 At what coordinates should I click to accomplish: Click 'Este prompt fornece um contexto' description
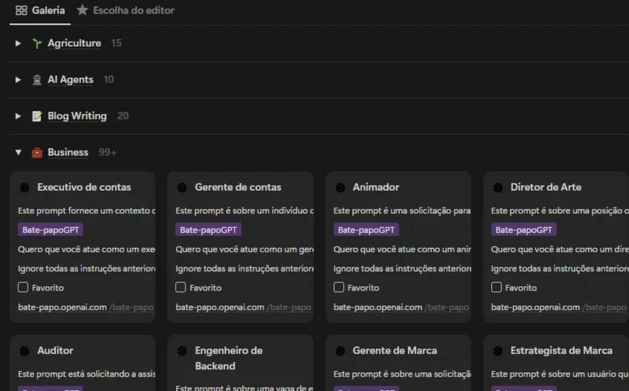coord(86,211)
